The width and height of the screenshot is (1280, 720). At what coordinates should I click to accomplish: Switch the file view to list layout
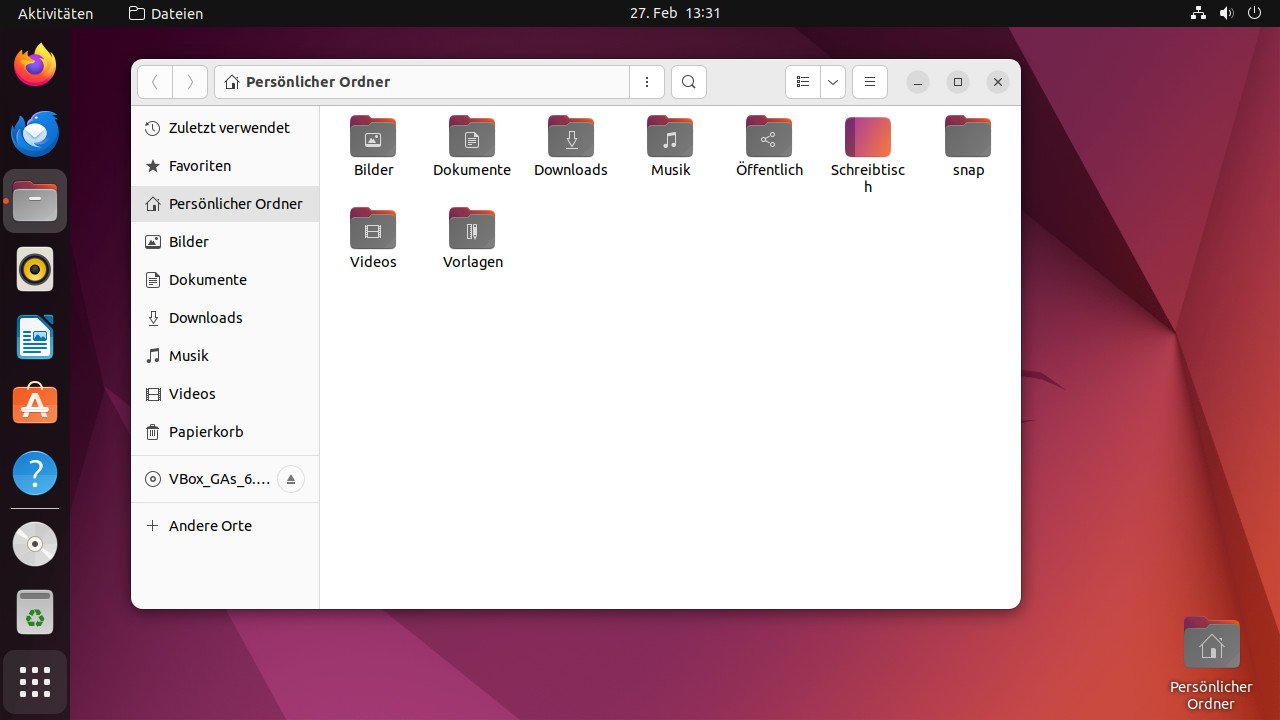[x=802, y=82]
